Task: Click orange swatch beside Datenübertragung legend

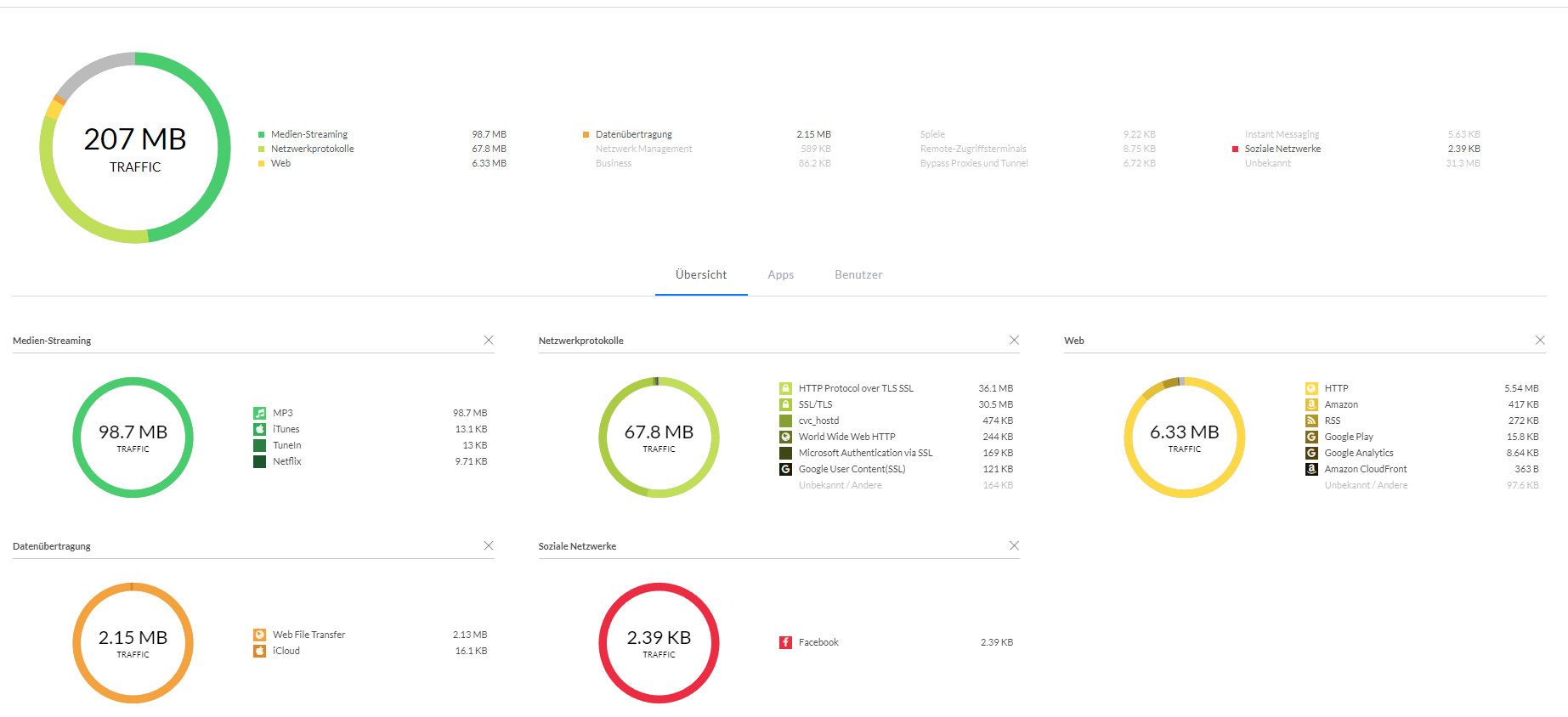Action: click(x=586, y=134)
